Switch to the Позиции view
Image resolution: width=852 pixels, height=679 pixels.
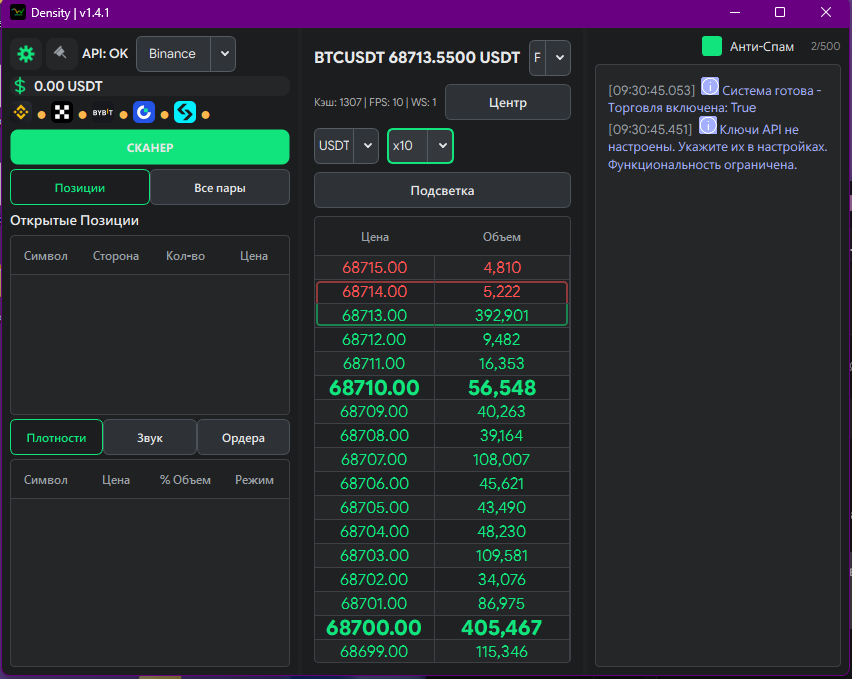pyautogui.click(x=80, y=187)
